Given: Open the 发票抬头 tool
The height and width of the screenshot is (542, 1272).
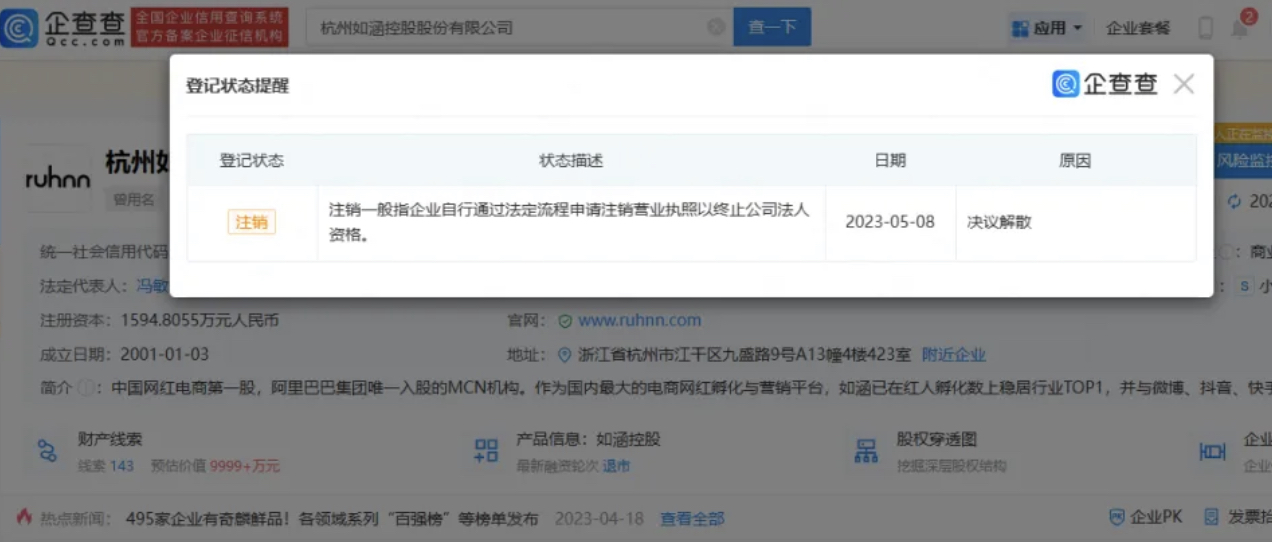Looking at the screenshot, I should click(x=1238, y=517).
